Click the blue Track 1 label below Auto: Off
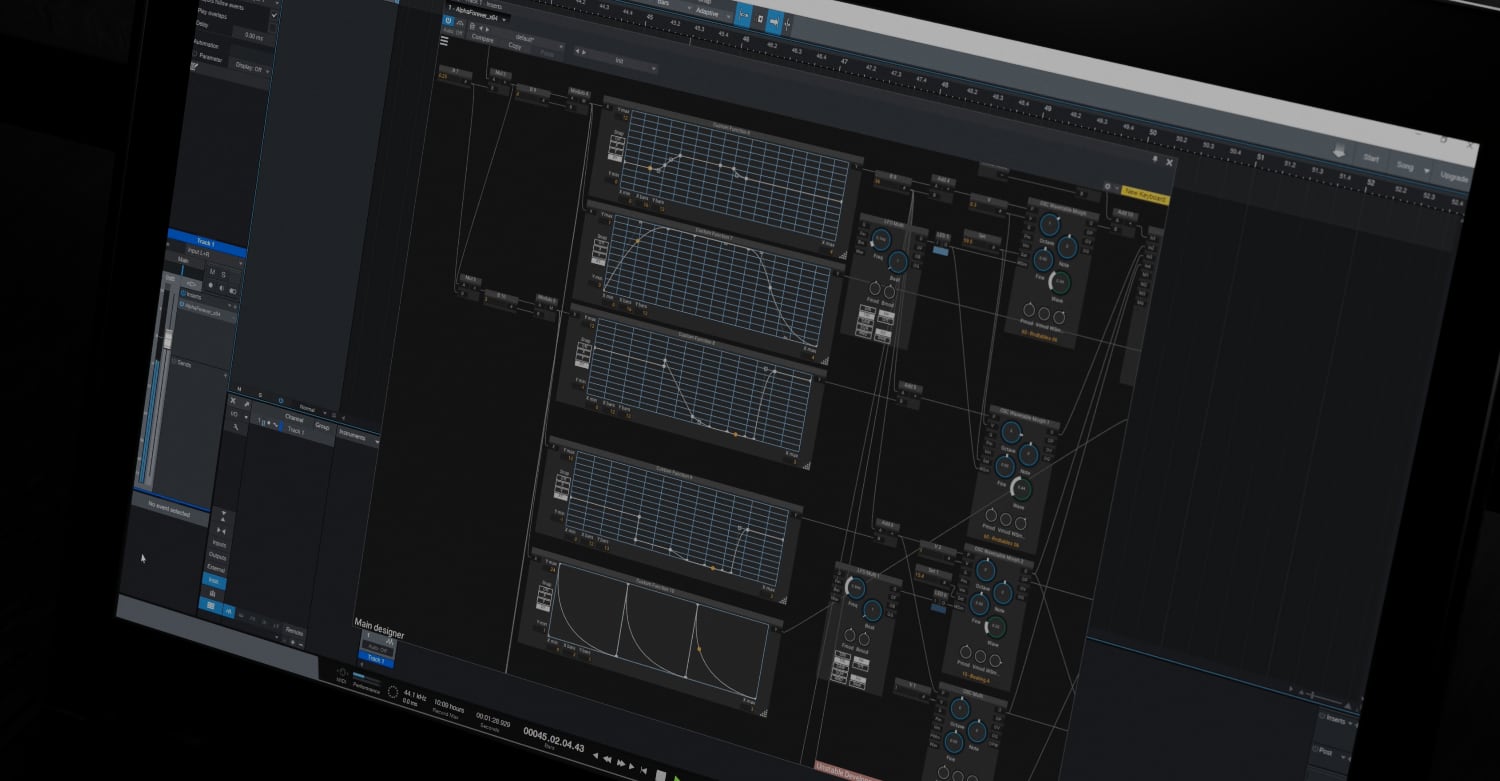 (376, 659)
